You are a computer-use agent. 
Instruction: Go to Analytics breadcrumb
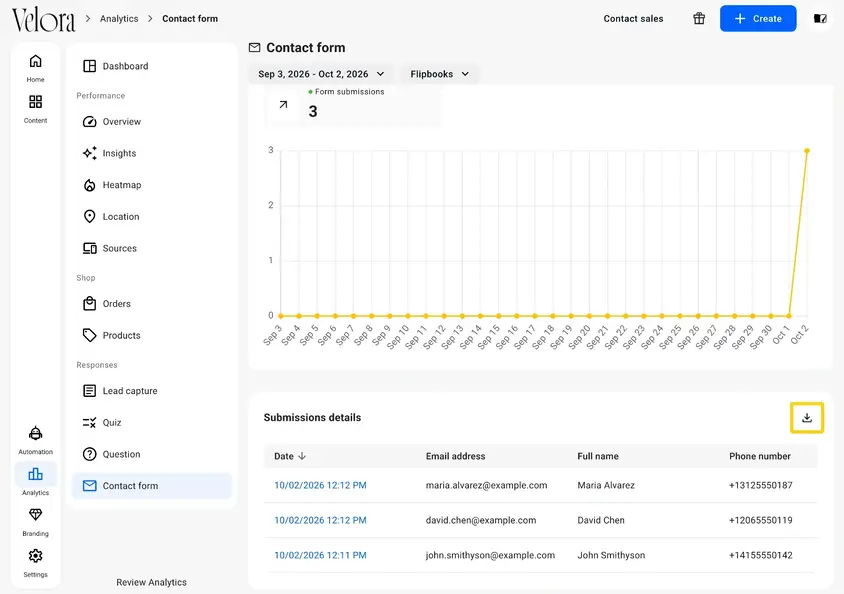(119, 19)
